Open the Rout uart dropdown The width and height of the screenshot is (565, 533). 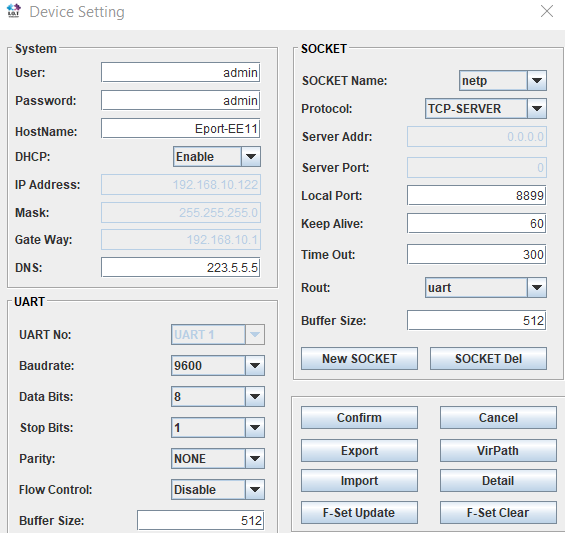(486, 287)
